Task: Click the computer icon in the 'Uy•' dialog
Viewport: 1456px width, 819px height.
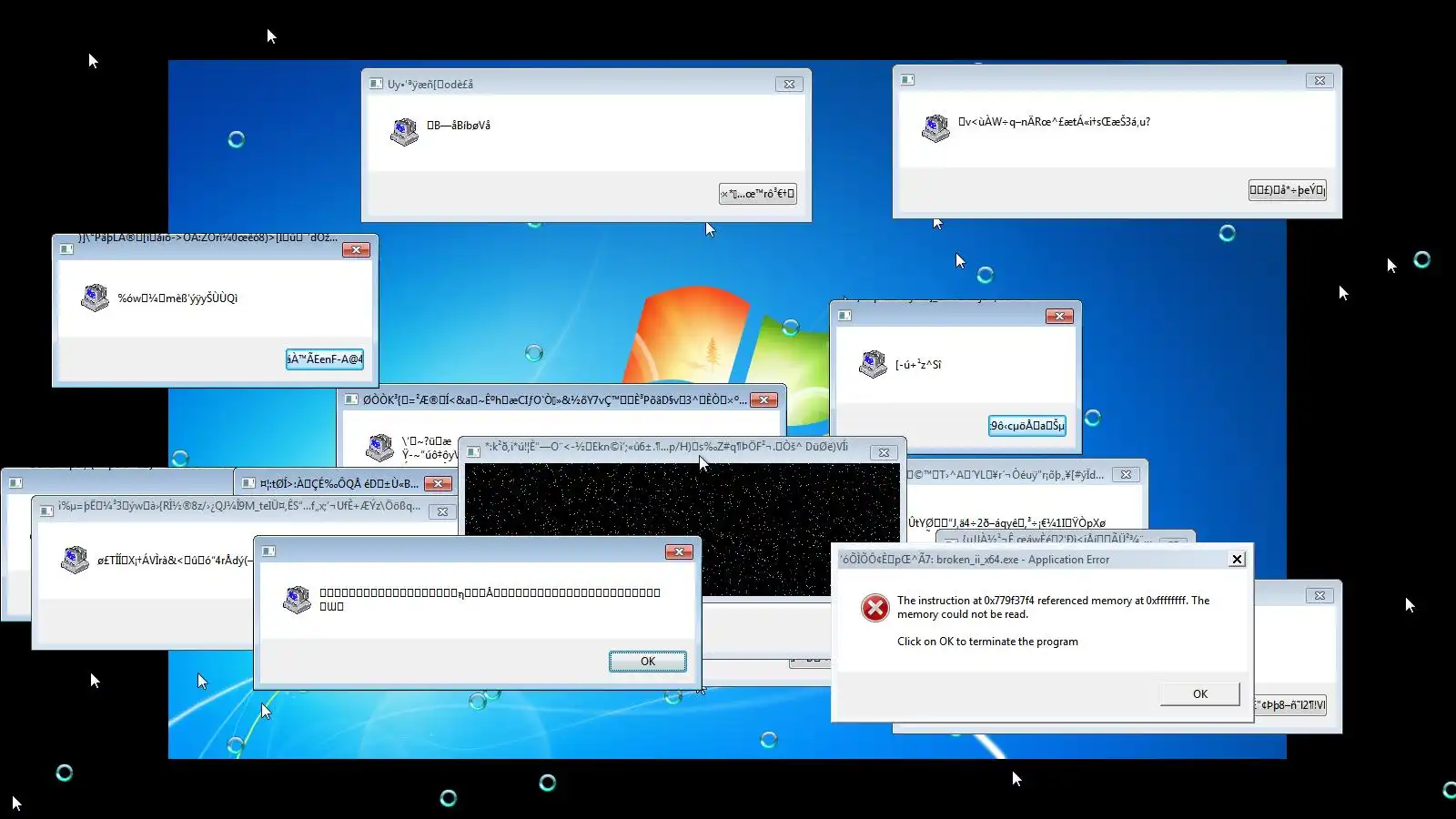Action: coord(404,132)
